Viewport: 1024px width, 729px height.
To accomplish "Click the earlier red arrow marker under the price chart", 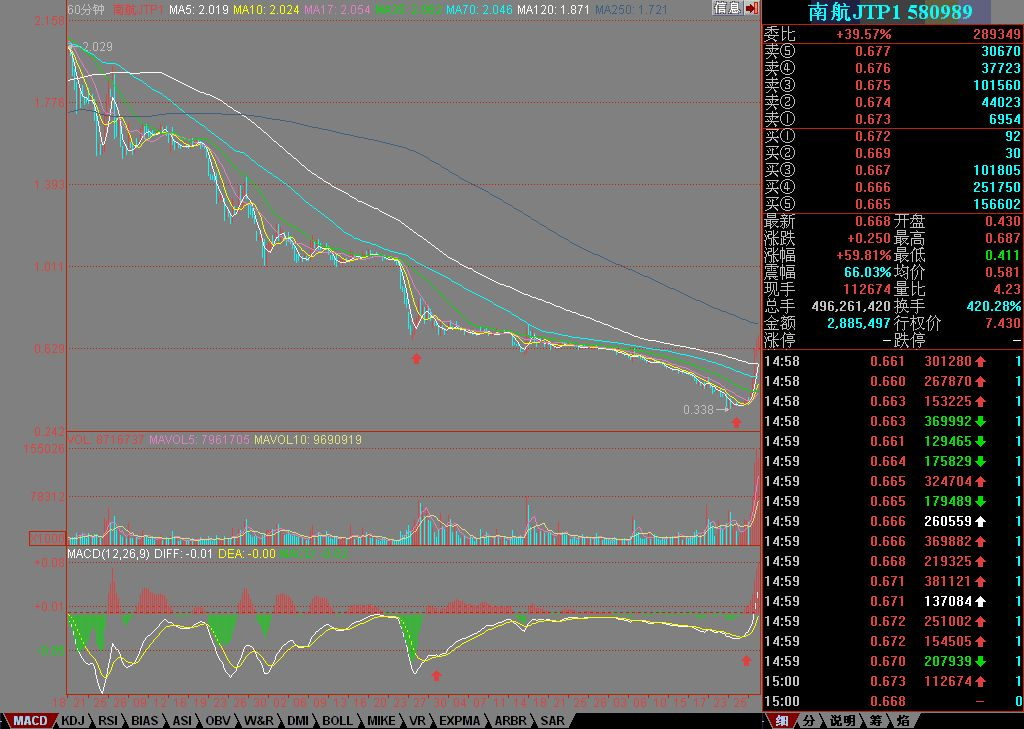I will [417, 358].
